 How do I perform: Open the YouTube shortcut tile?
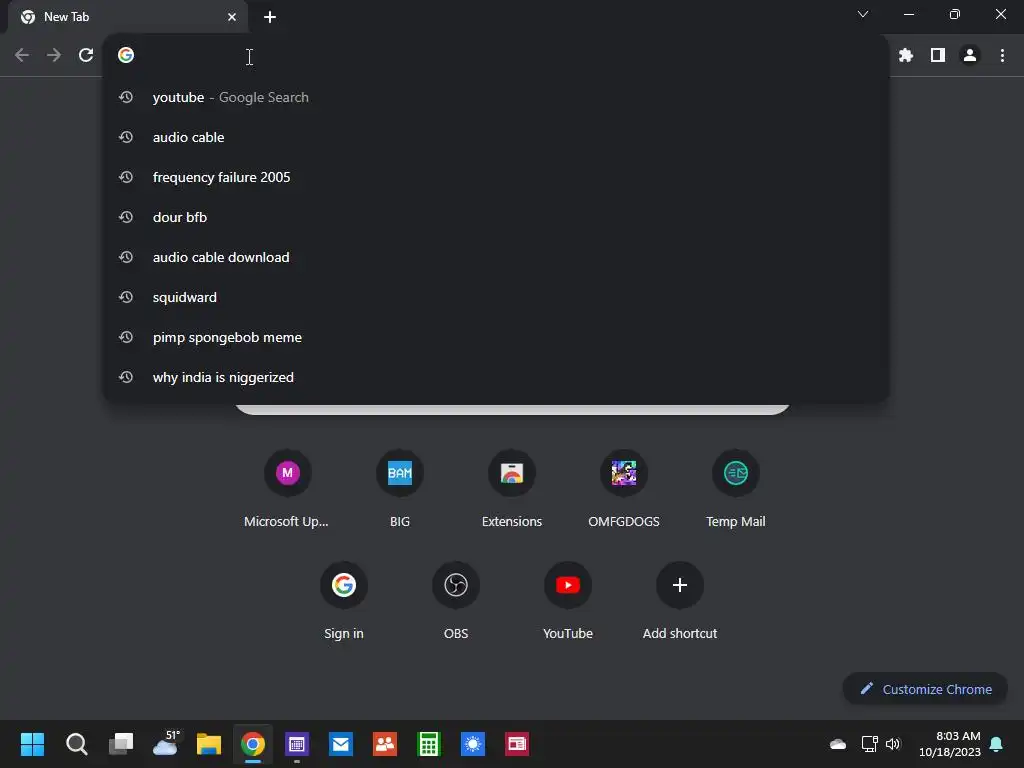[568, 601]
